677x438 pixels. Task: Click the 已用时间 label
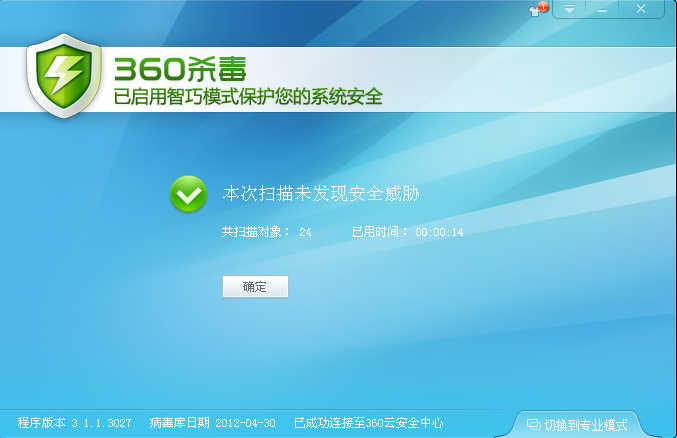(x=380, y=232)
